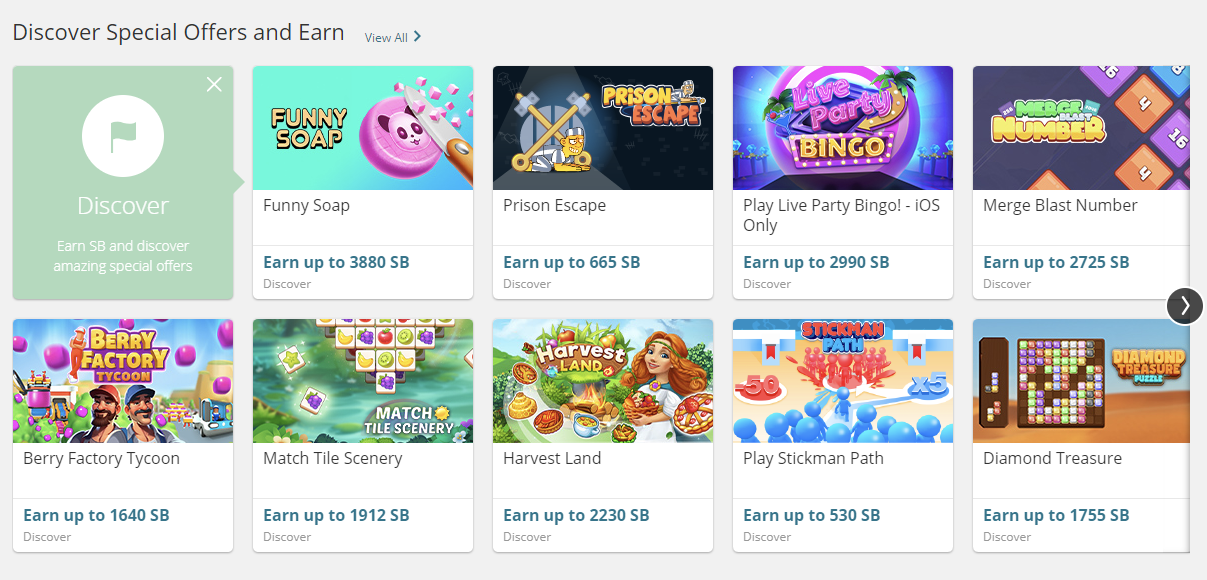Click the 'Discover Special Offers and Earn' heading
Viewport: 1207px width, 580px height.
click(178, 32)
